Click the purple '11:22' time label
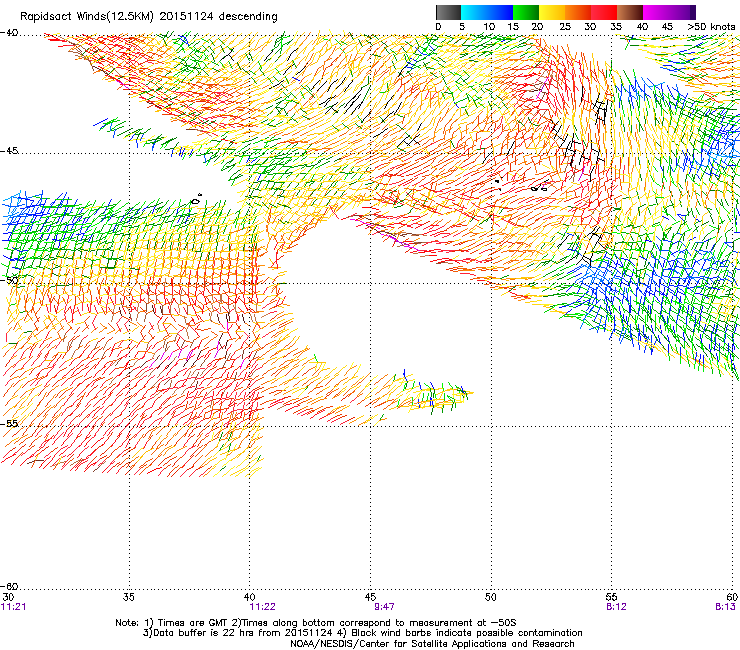 tap(262, 607)
